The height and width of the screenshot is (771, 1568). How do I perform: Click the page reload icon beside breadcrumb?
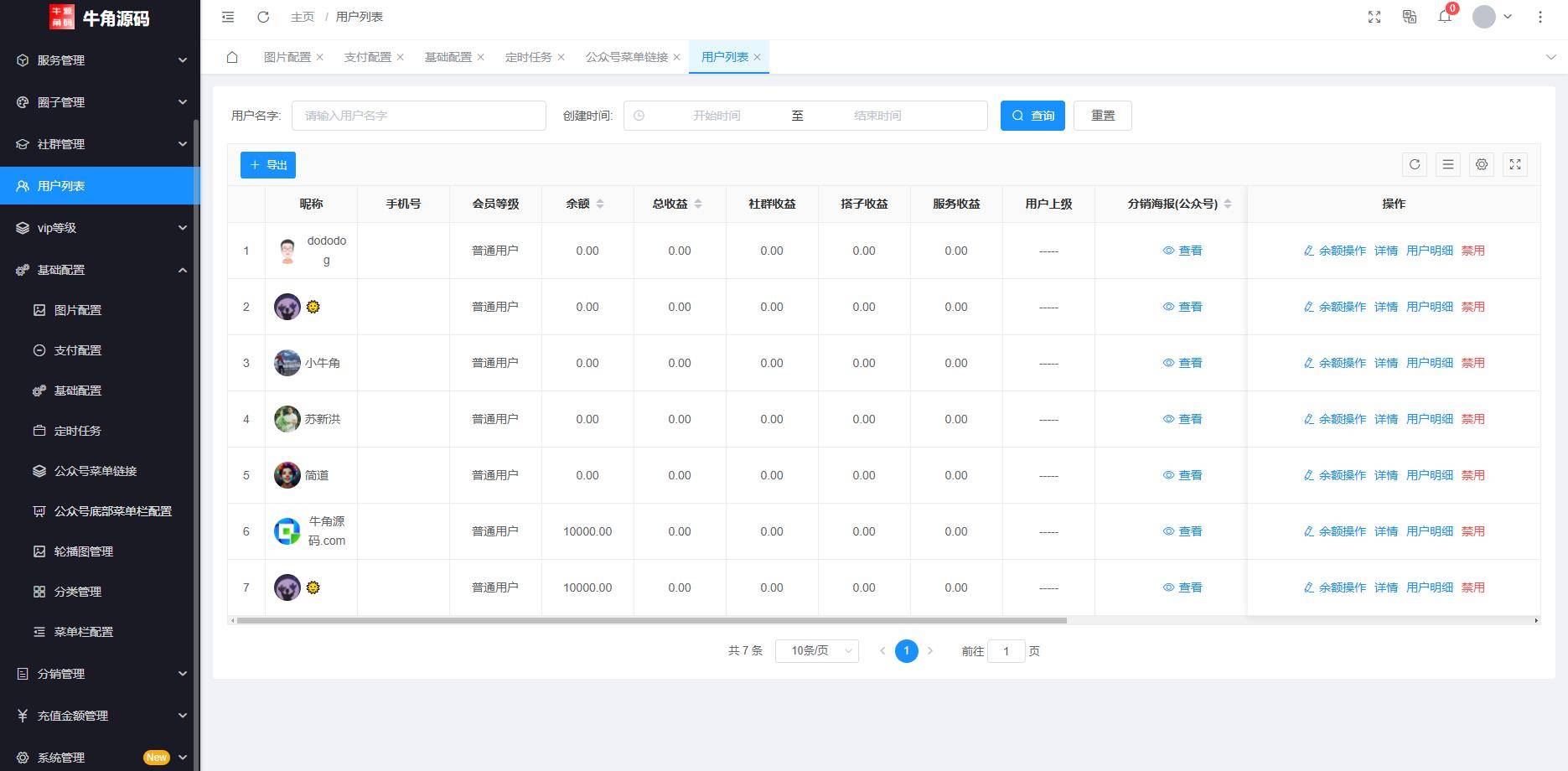[263, 17]
